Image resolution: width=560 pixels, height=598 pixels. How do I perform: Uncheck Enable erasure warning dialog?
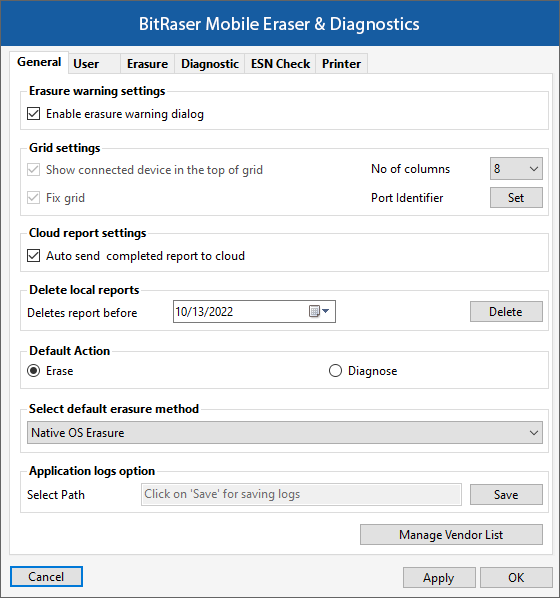pos(34,114)
